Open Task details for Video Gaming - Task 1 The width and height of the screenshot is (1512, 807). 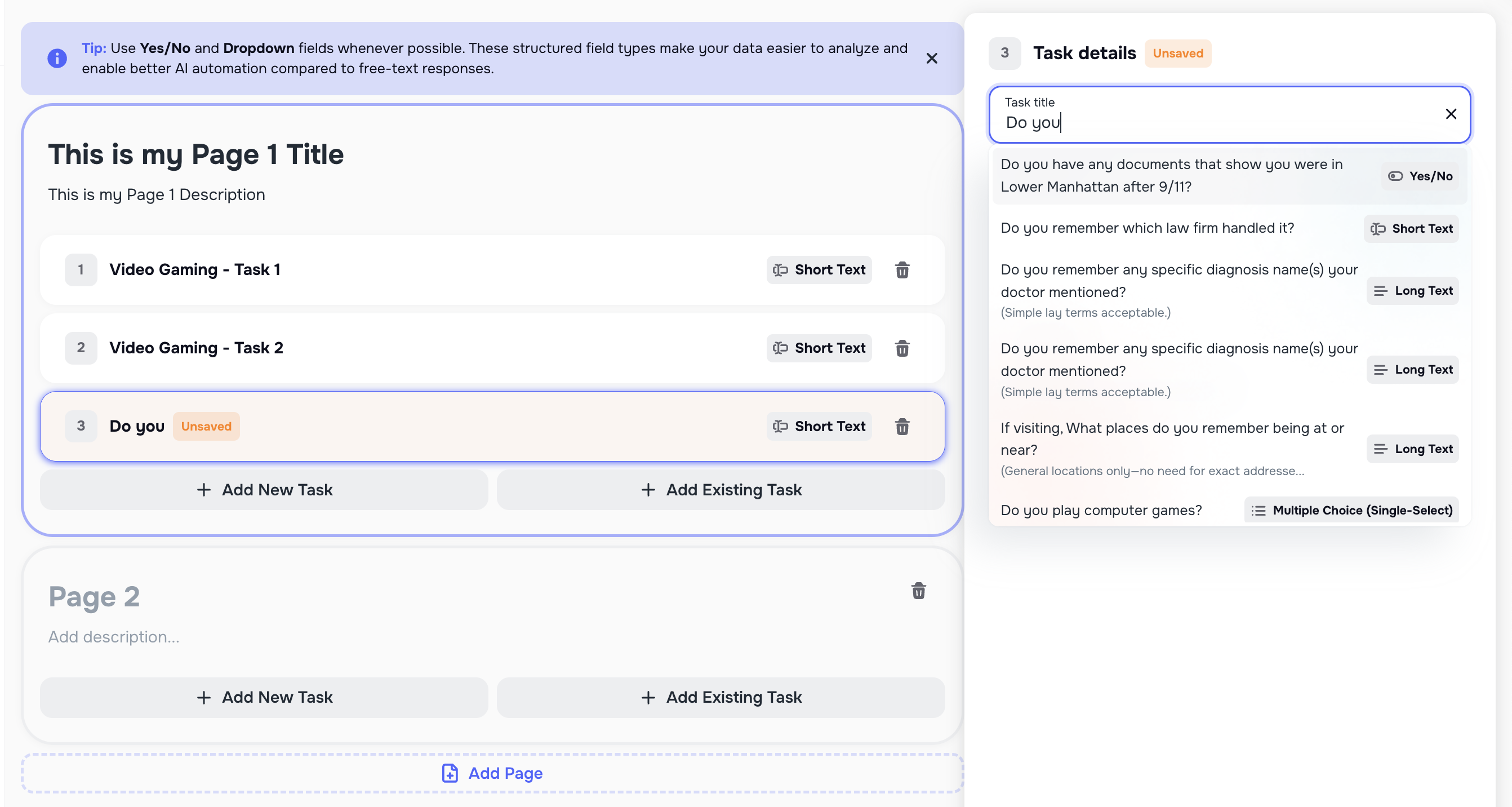click(194, 269)
